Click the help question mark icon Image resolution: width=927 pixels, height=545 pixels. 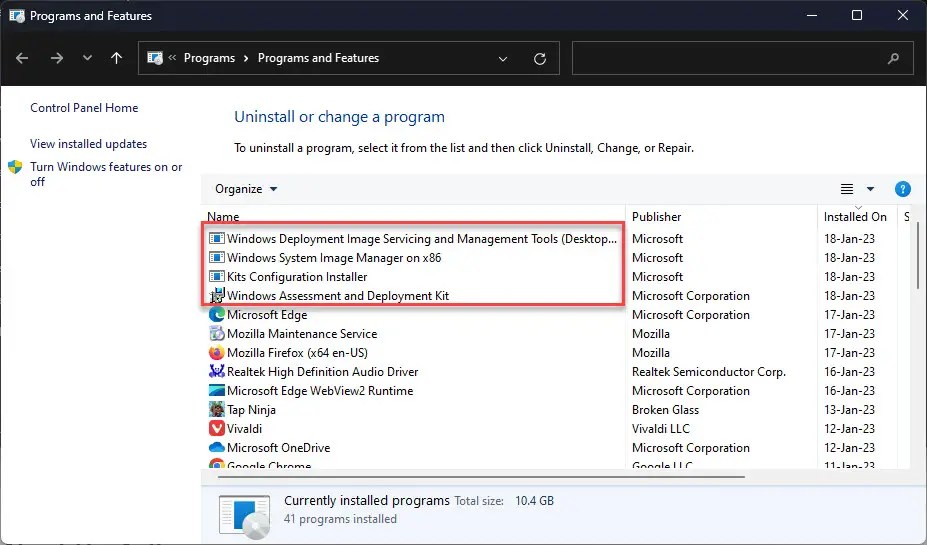[x=902, y=189]
